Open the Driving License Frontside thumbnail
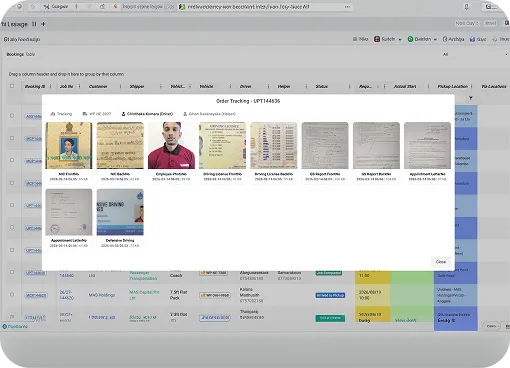Image resolution: width=510 pixels, height=368 pixels. point(222,145)
